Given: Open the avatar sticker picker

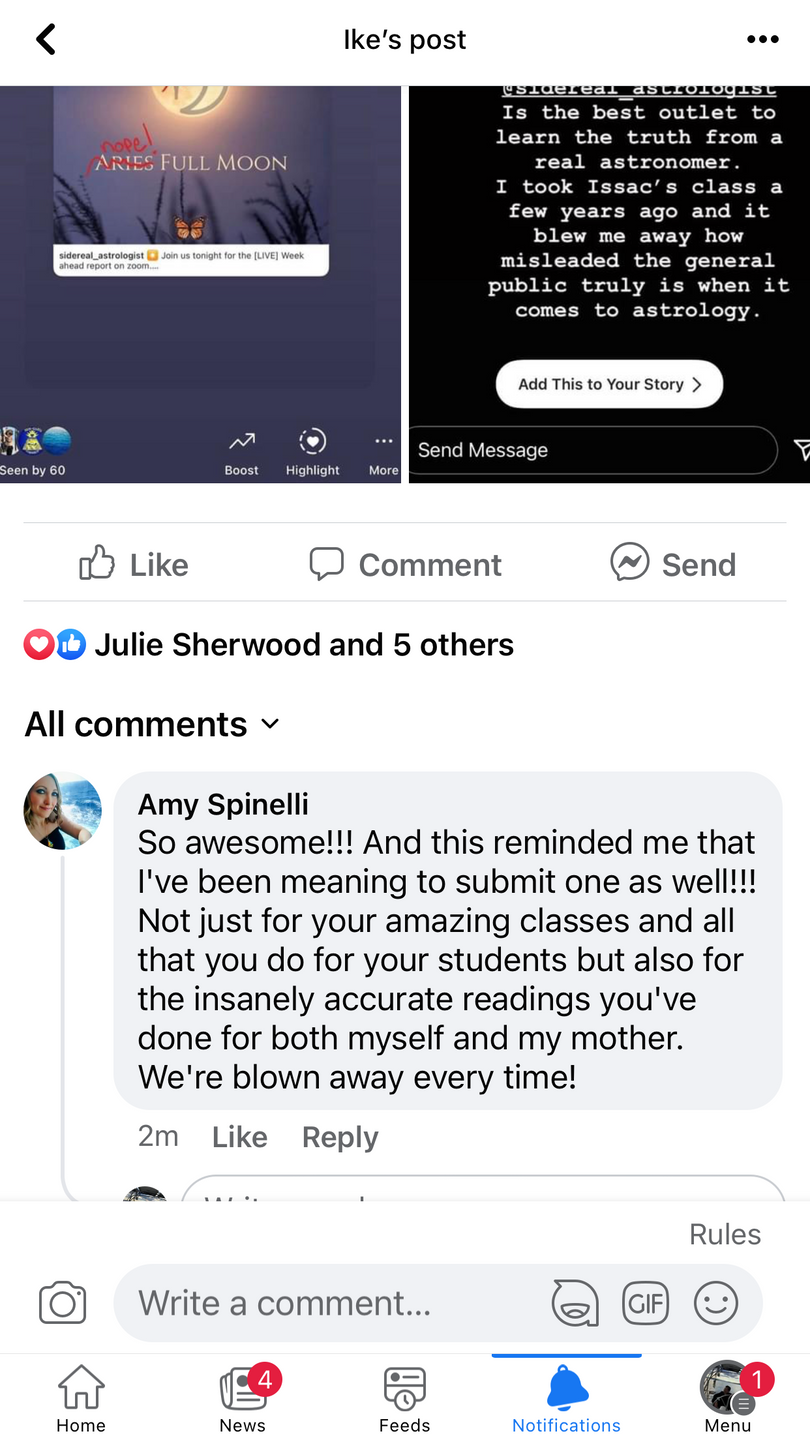Looking at the screenshot, I should click(575, 1304).
